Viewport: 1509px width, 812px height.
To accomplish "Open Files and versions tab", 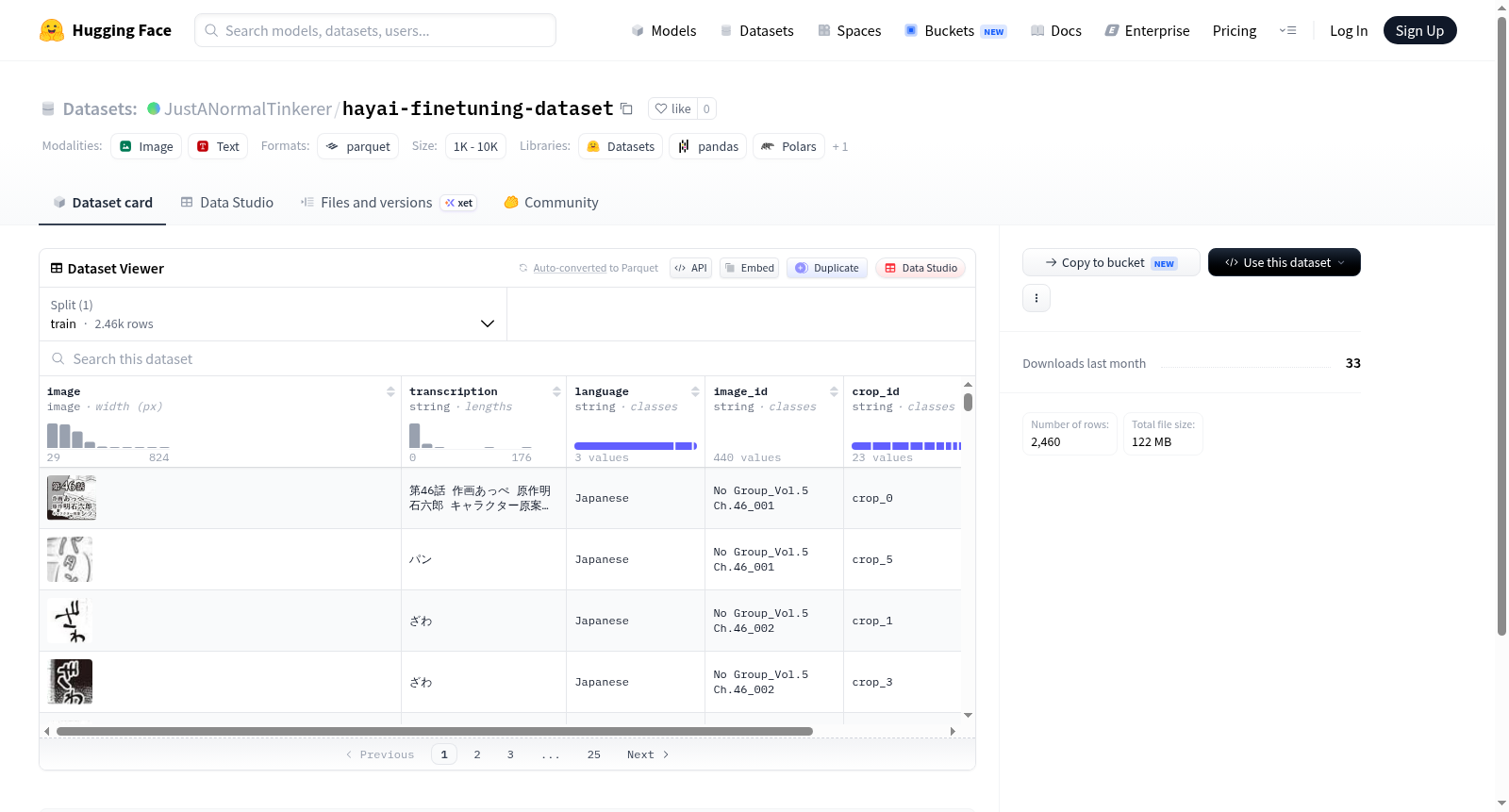I will coord(389,202).
